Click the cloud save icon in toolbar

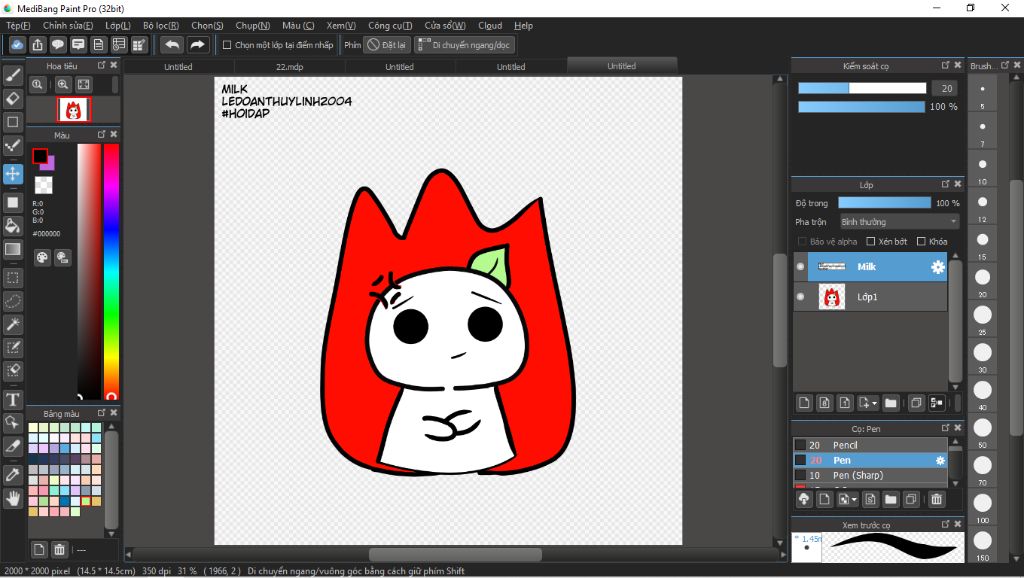(17, 45)
